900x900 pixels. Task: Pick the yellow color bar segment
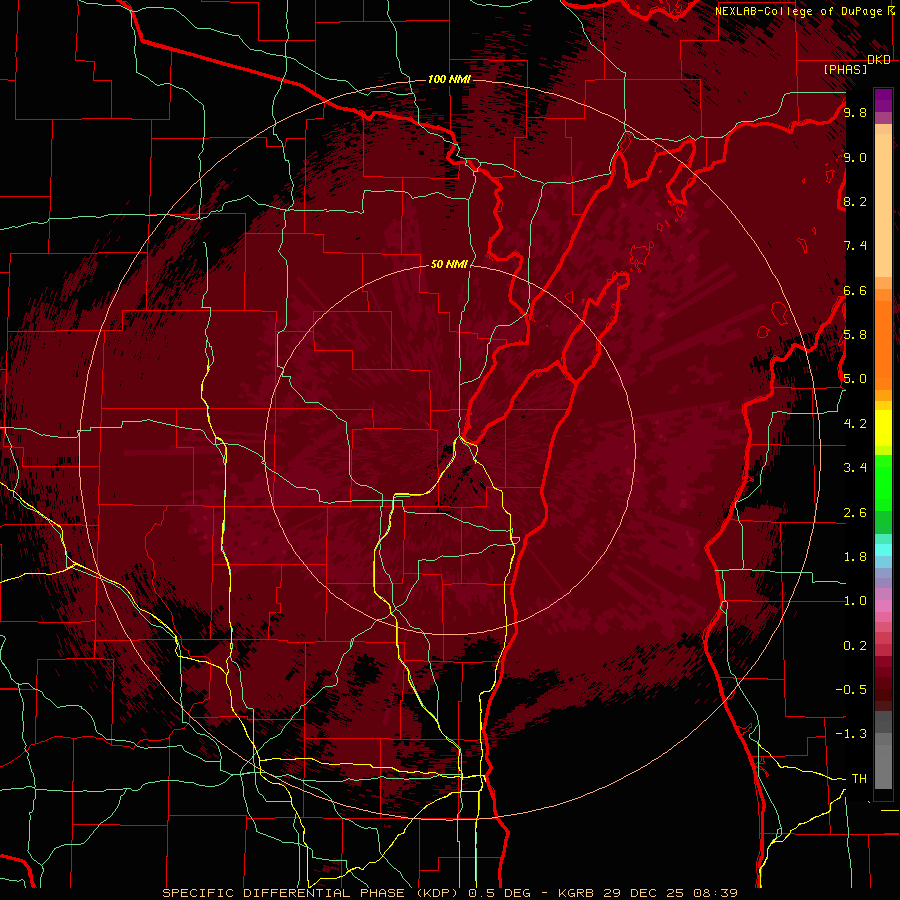[x=883, y=428]
